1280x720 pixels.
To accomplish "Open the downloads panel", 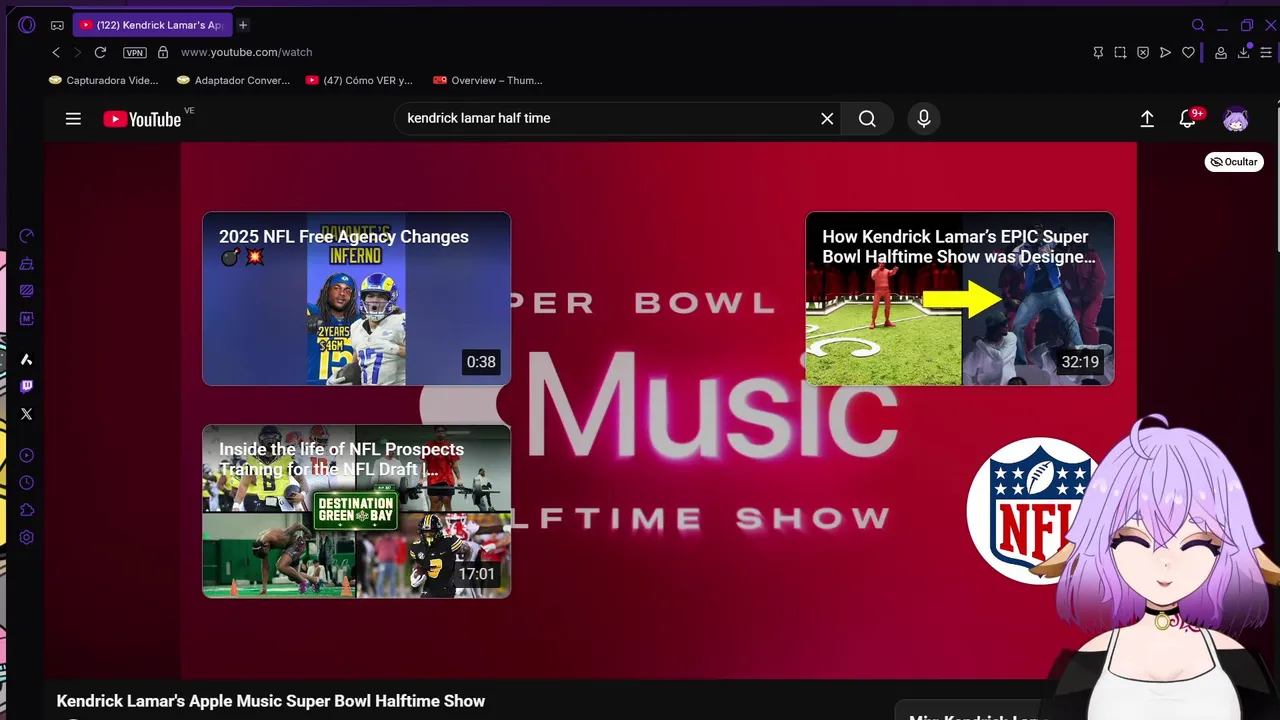I will tap(1244, 52).
